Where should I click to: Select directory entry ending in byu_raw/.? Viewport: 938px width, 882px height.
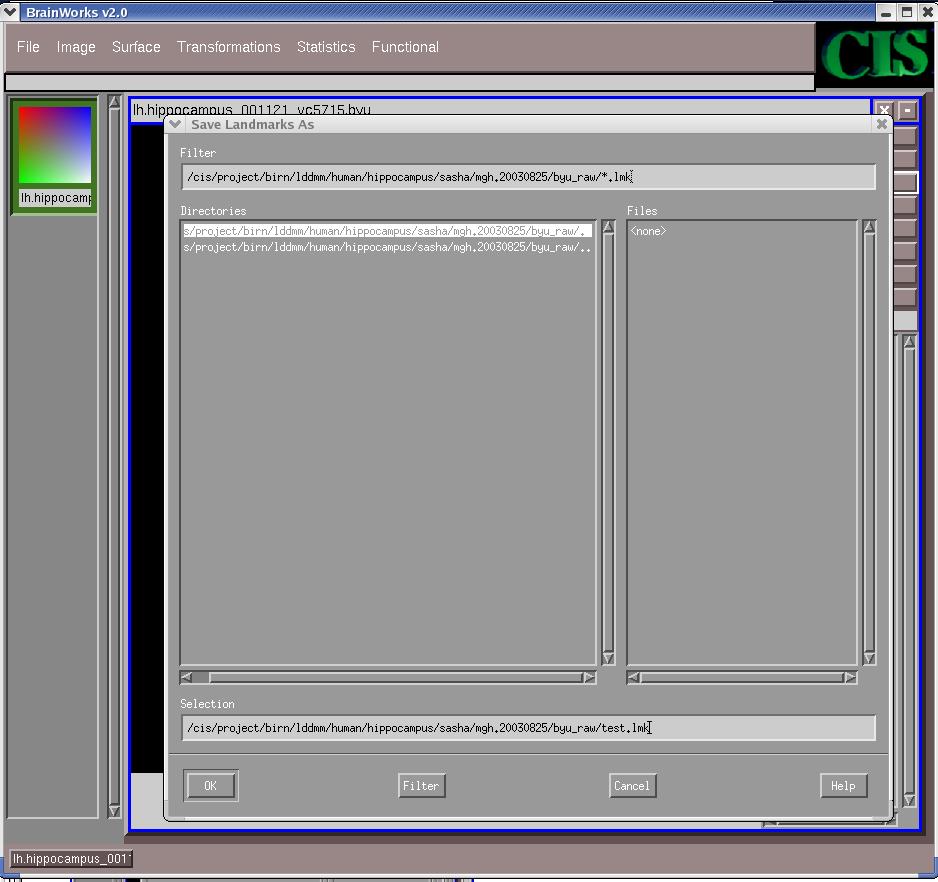coord(388,231)
